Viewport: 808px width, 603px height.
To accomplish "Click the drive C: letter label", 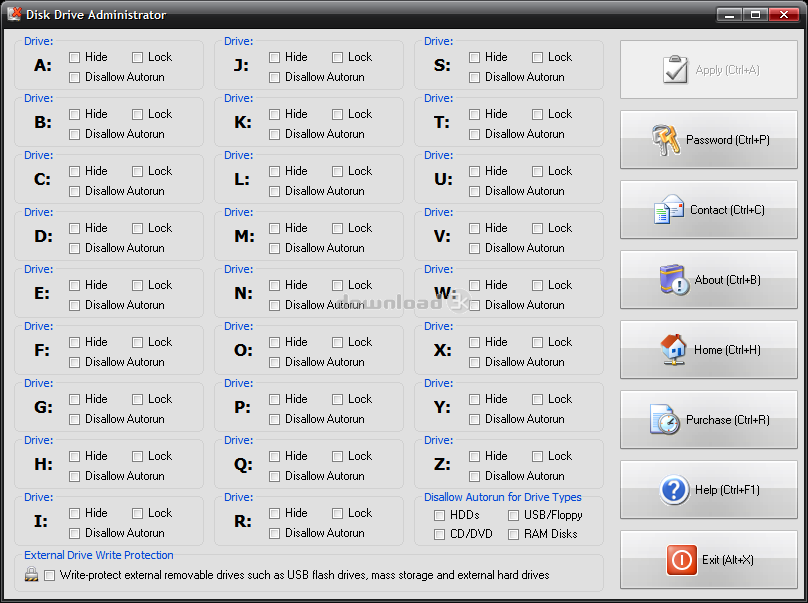I will point(42,179).
